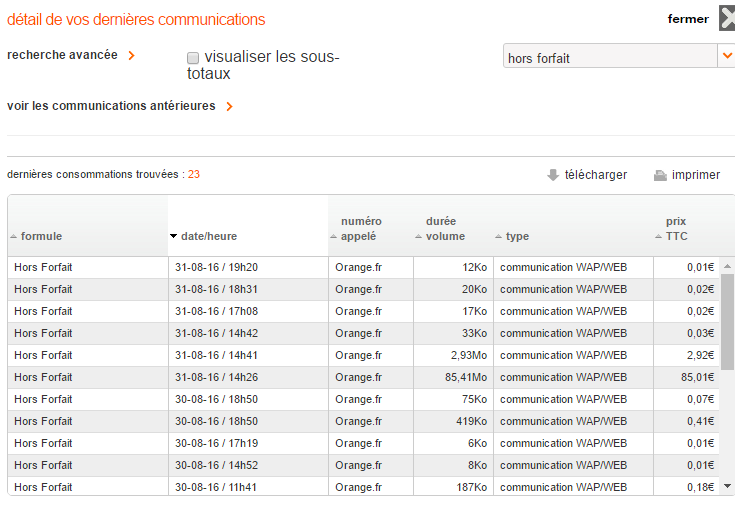735x519 pixels.
Task: Click the fermer text link
Action: (688, 19)
